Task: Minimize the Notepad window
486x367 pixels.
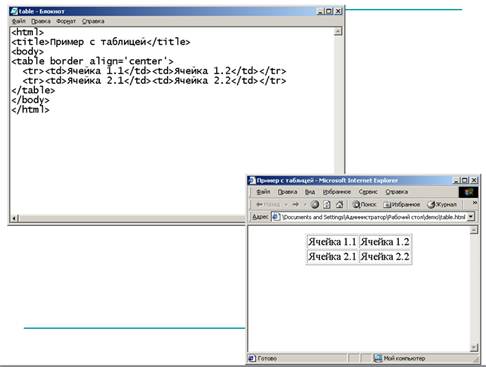Action: [x=320, y=11]
